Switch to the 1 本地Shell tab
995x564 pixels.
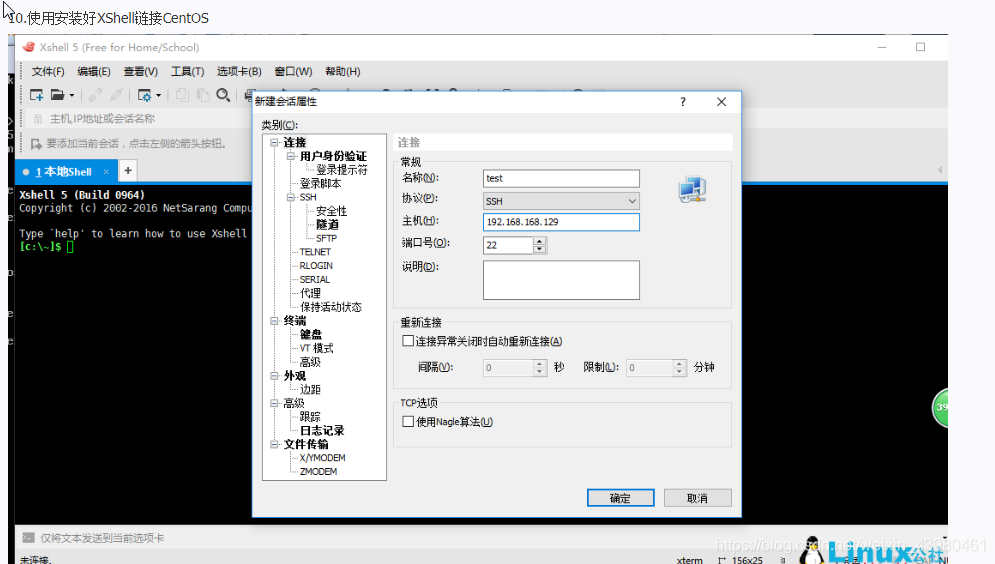click(63, 172)
